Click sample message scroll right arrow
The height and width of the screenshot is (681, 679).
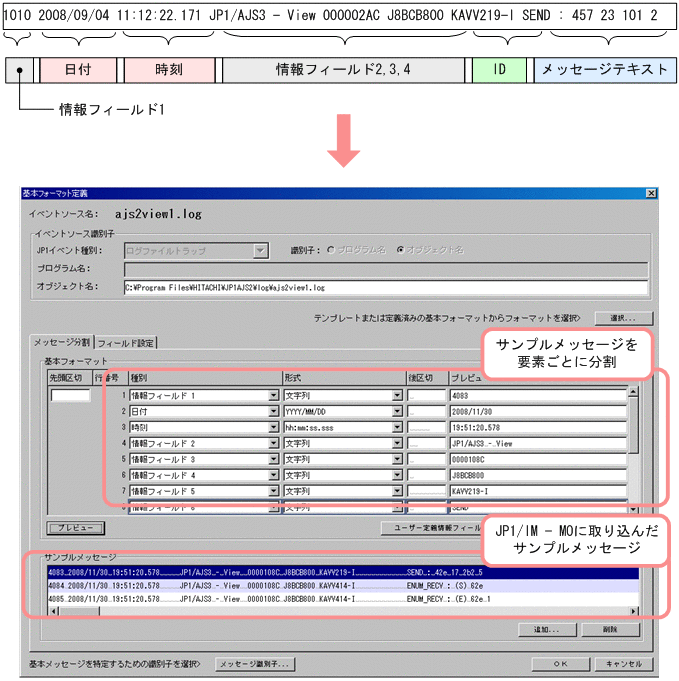point(634,611)
